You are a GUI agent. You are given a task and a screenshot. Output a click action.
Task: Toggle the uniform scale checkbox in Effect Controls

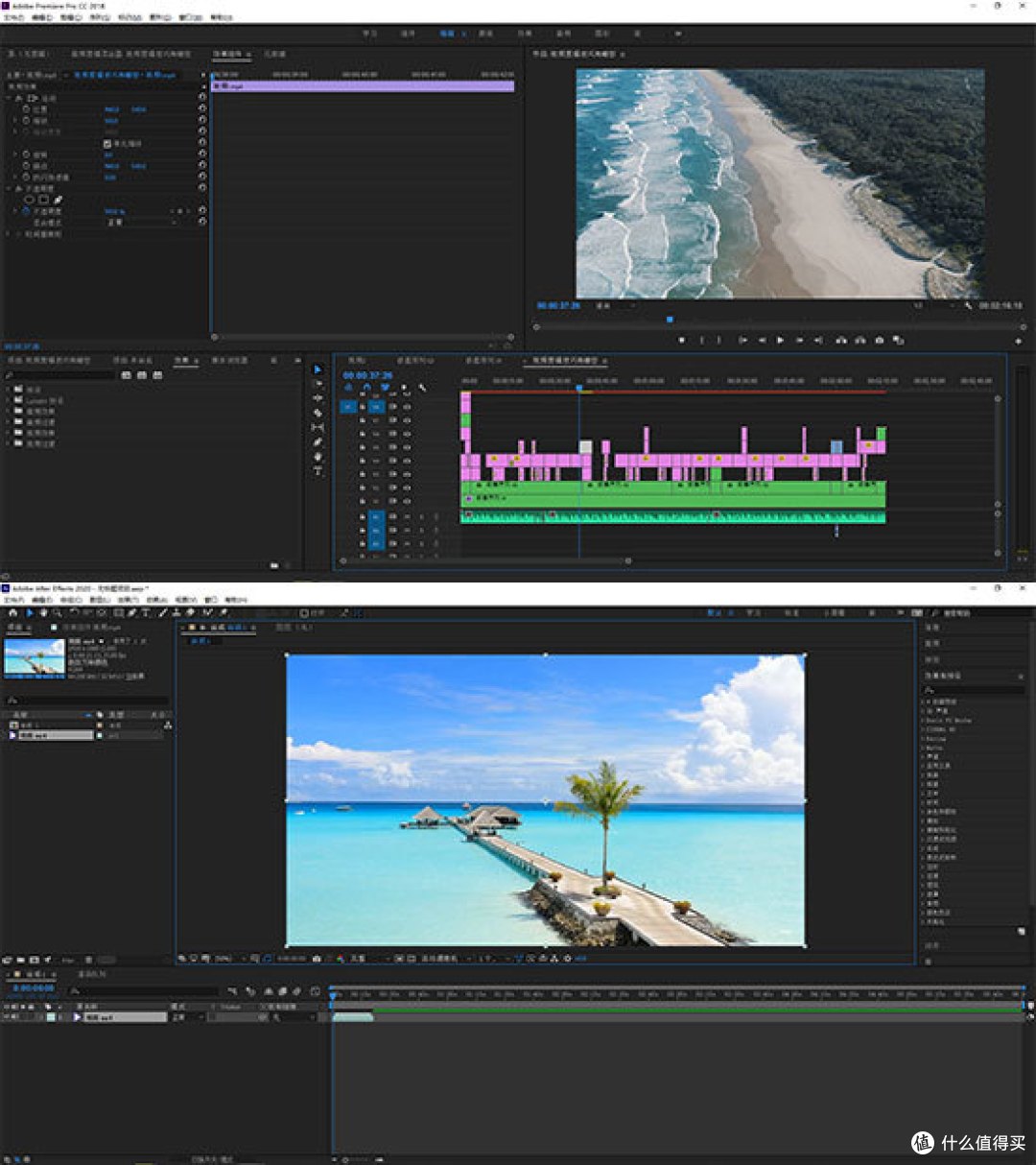pos(107,144)
